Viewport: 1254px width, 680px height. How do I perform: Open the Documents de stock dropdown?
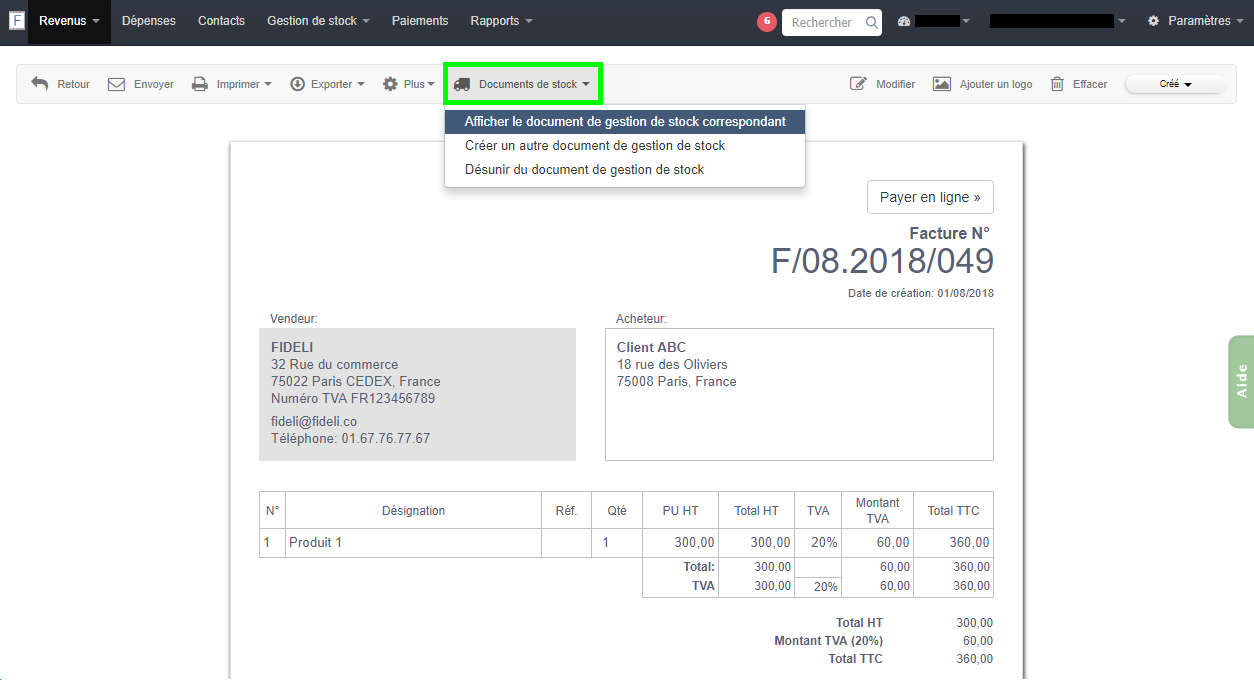click(522, 84)
